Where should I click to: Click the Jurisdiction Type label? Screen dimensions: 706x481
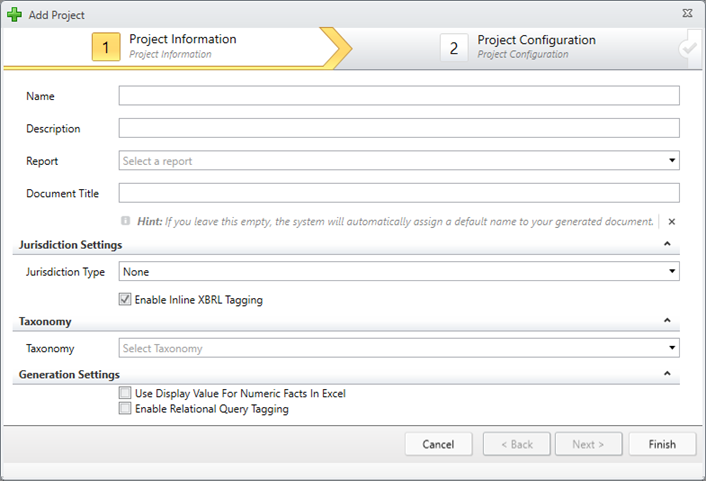click(65, 272)
